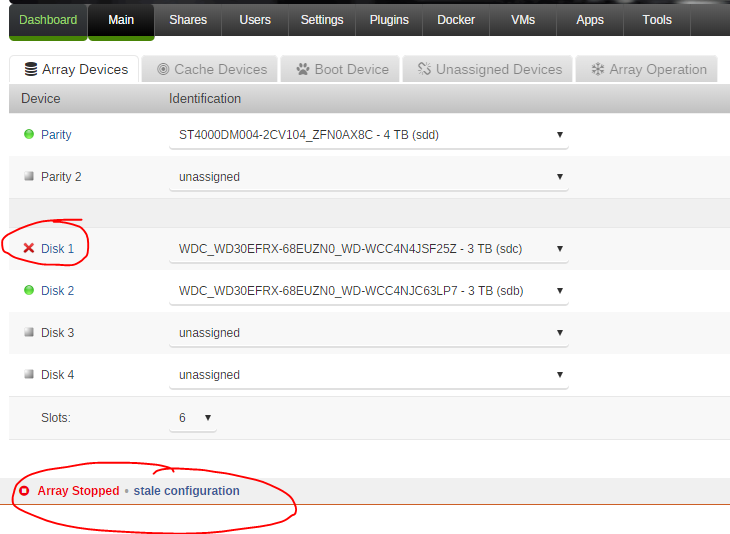Open the Disk 2 device dropdown
Screen dimensions: 730x534
coord(369,291)
